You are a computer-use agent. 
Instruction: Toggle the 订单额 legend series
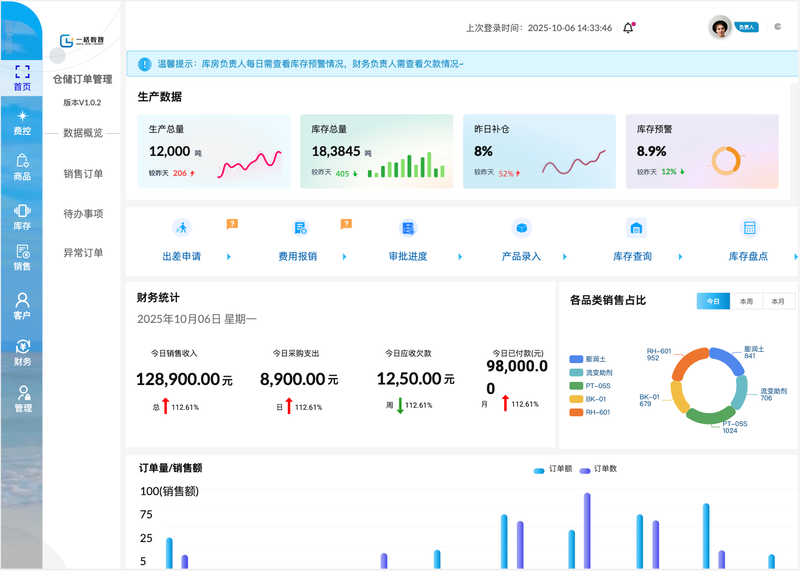point(551,468)
